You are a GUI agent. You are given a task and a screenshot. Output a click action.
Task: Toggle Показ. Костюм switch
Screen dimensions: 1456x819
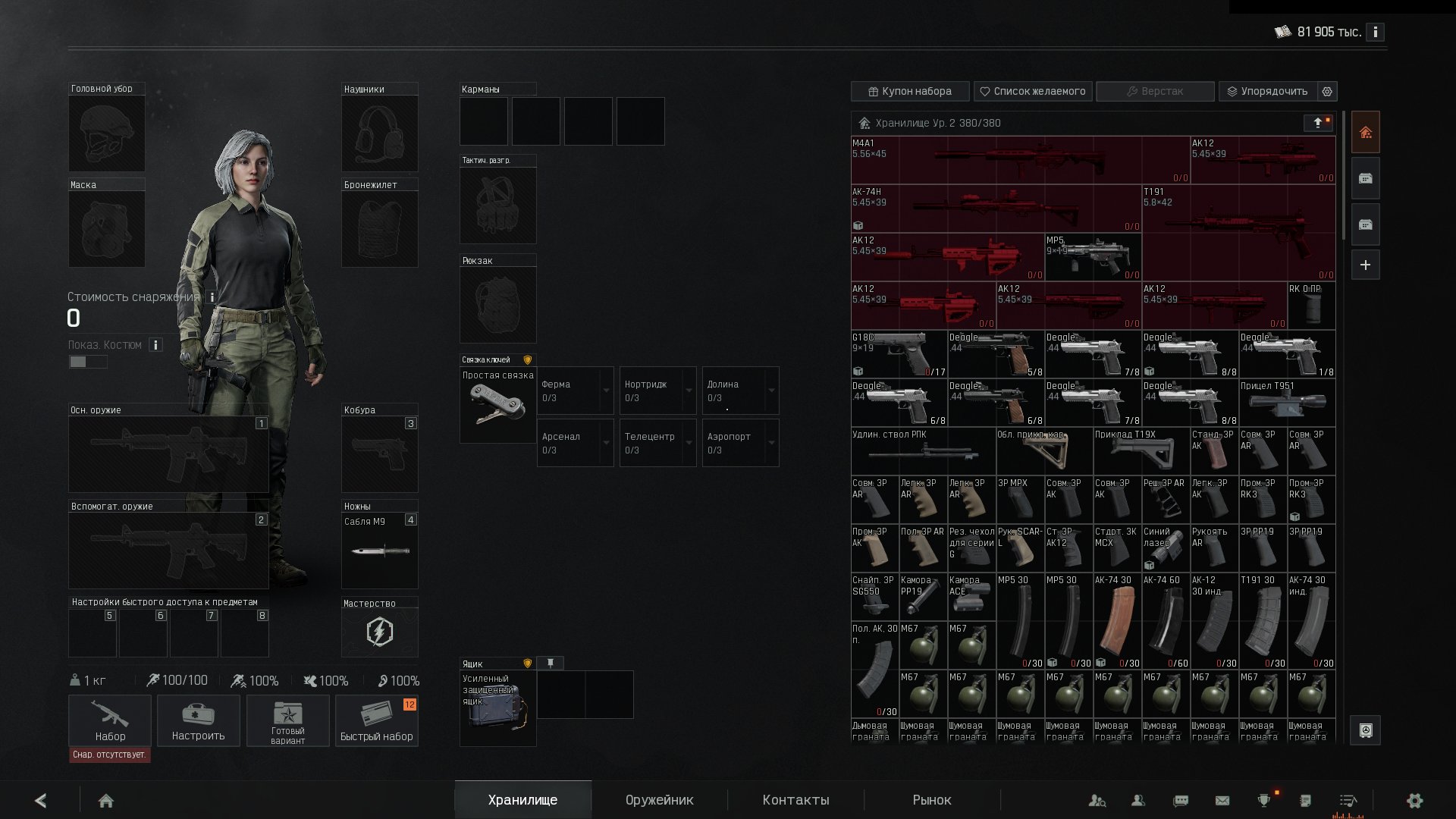pyautogui.click(x=88, y=362)
